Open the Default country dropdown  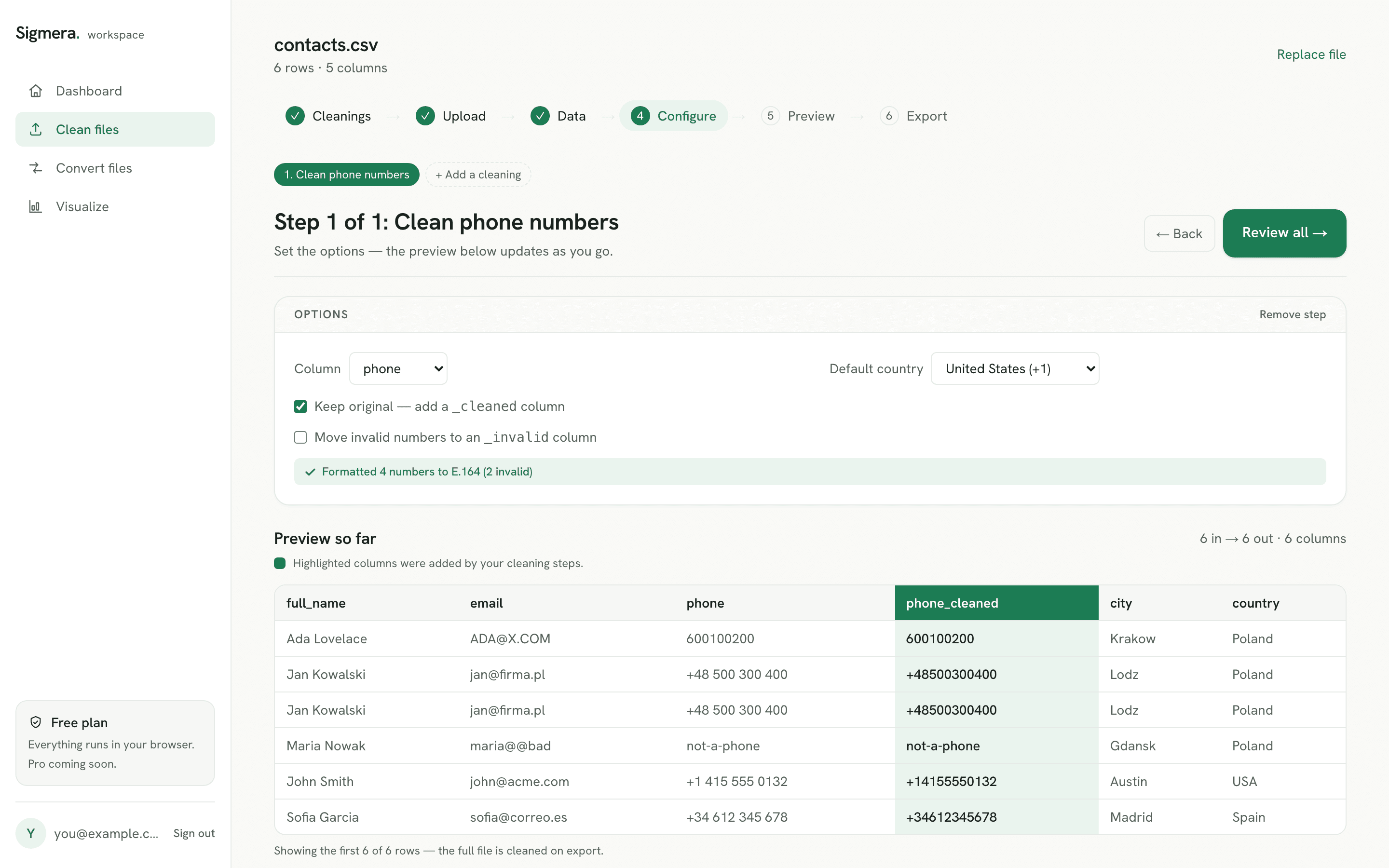[x=1015, y=368]
